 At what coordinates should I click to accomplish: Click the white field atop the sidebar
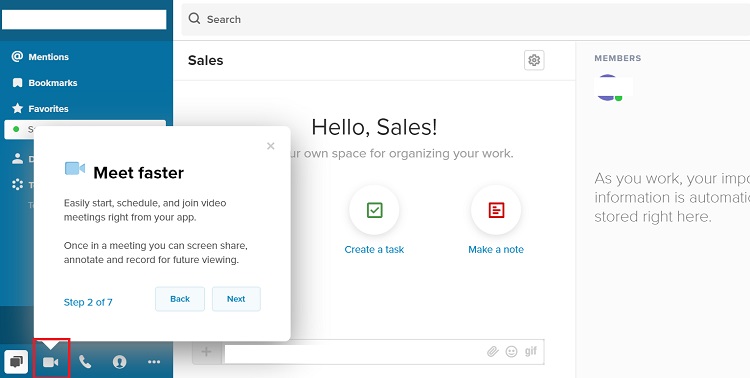tap(84, 20)
